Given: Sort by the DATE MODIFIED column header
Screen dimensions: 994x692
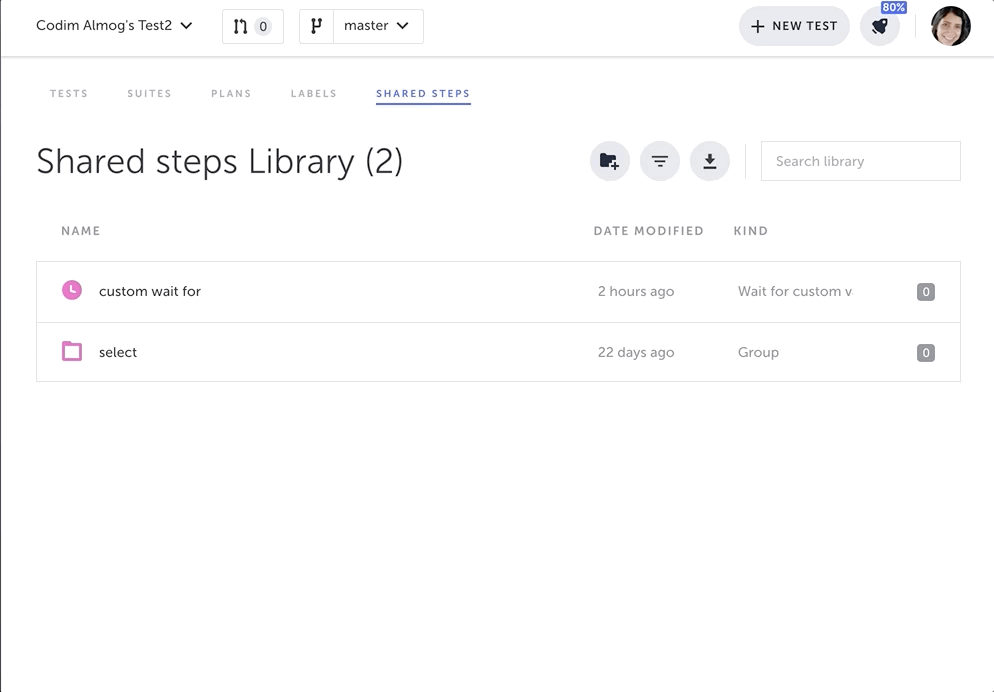Looking at the screenshot, I should click(x=649, y=231).
